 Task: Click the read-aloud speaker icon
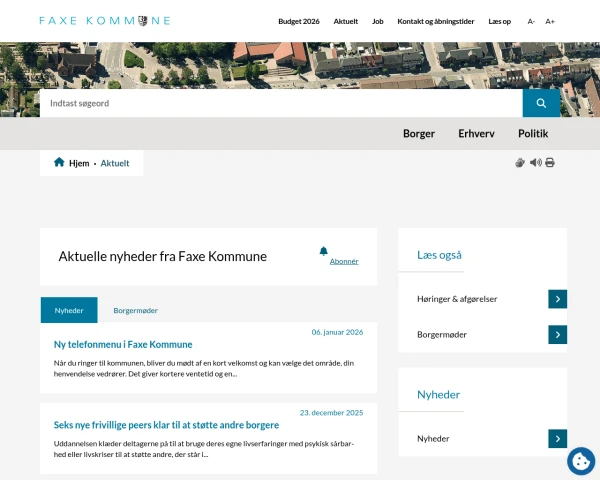coord(535,163)
